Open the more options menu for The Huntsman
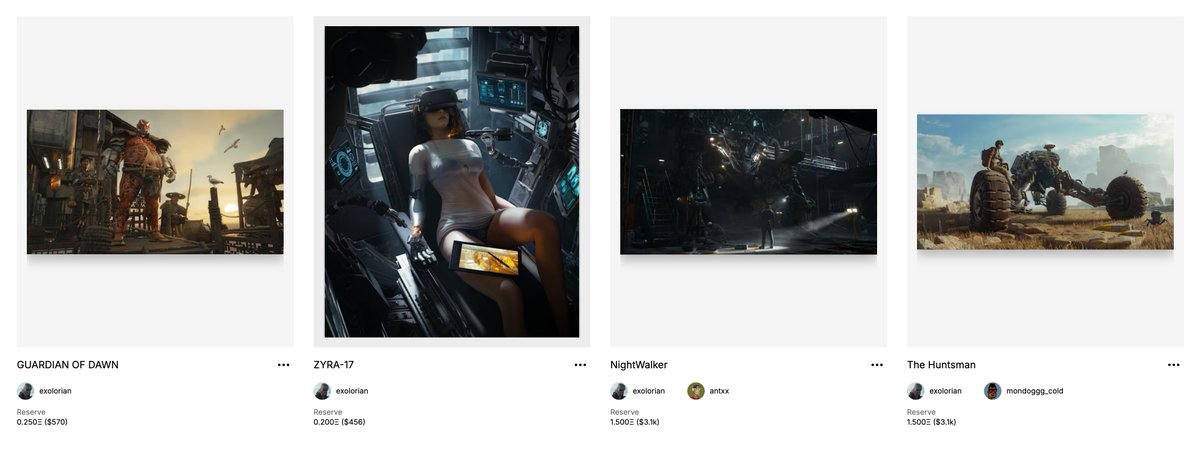1200x468 pixels. coord(1173,365)
